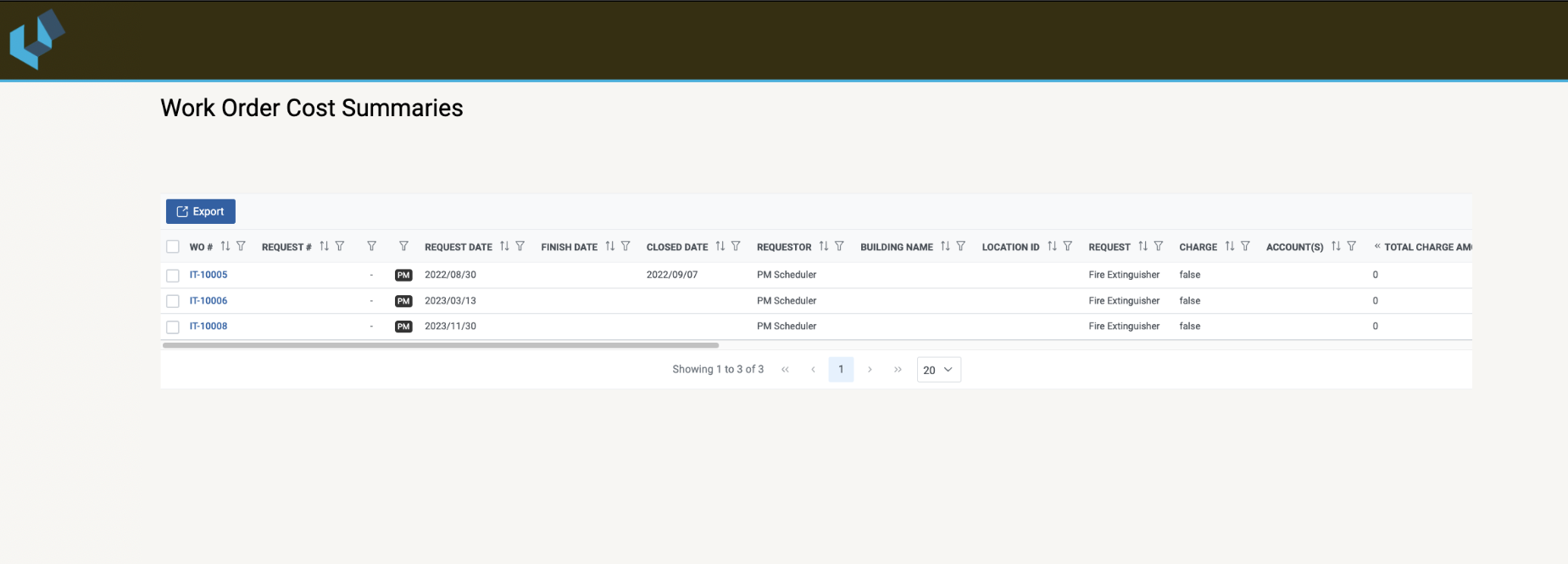Open the Account(s) column filter
The image size is (1568, 564).
tap(1351, 246)
